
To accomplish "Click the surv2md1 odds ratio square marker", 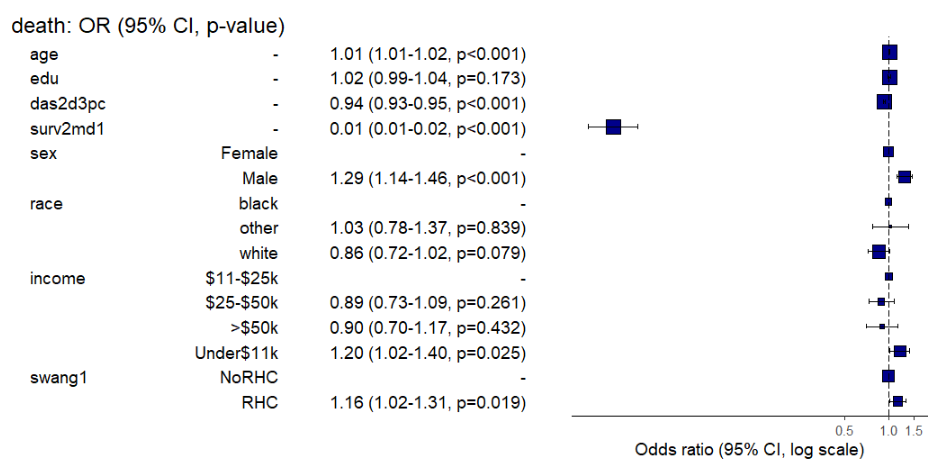I will [x=614, y=127].
